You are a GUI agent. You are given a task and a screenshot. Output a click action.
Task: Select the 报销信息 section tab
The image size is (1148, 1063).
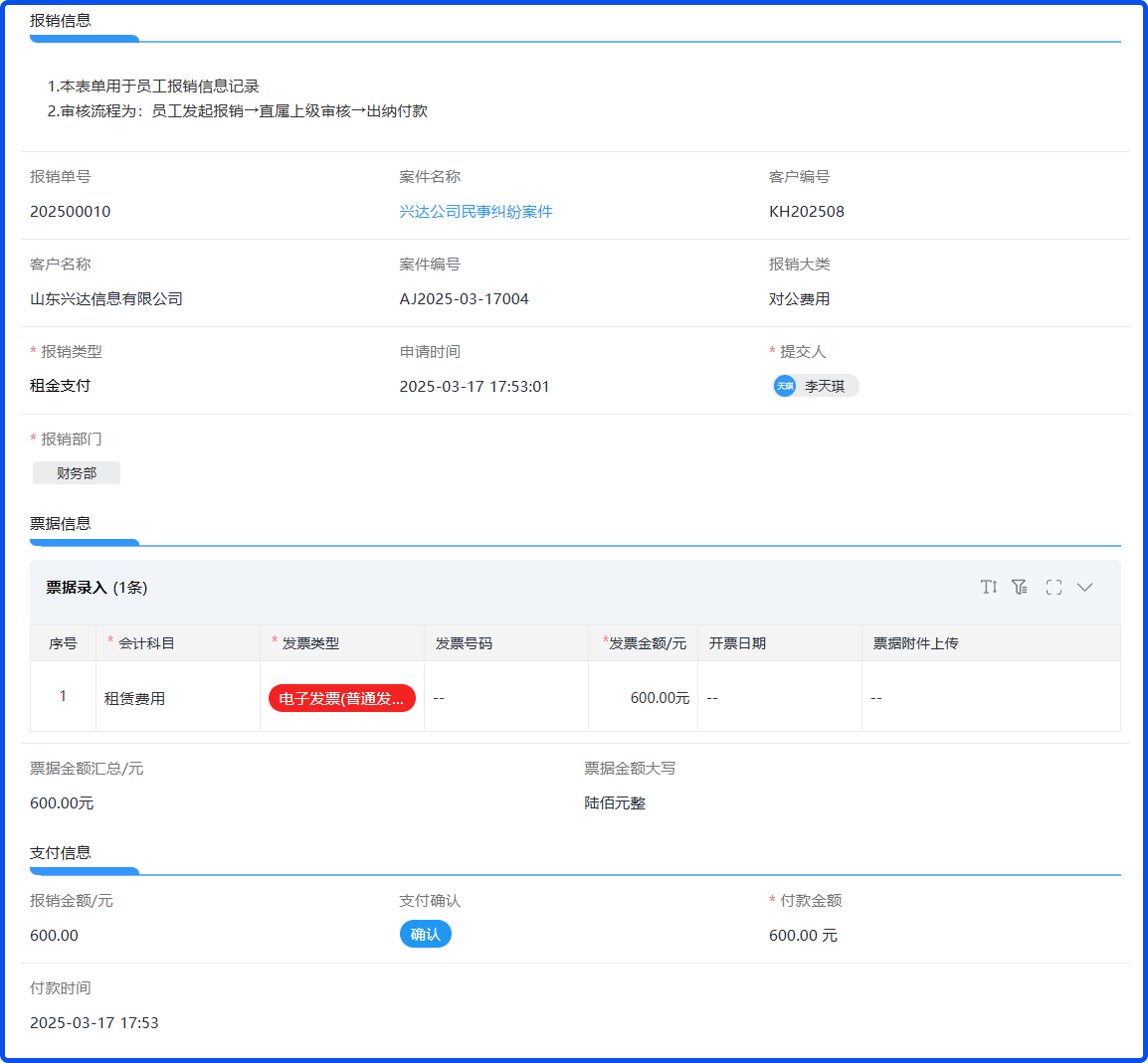(61, 21)
